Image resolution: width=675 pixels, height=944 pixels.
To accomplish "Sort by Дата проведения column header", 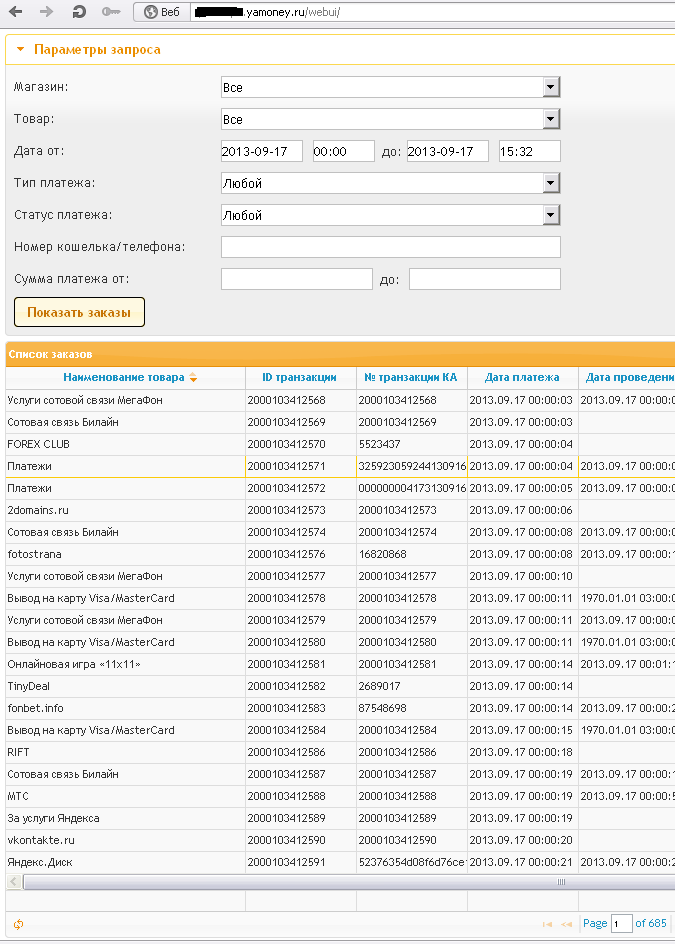I will coord(630,377).
